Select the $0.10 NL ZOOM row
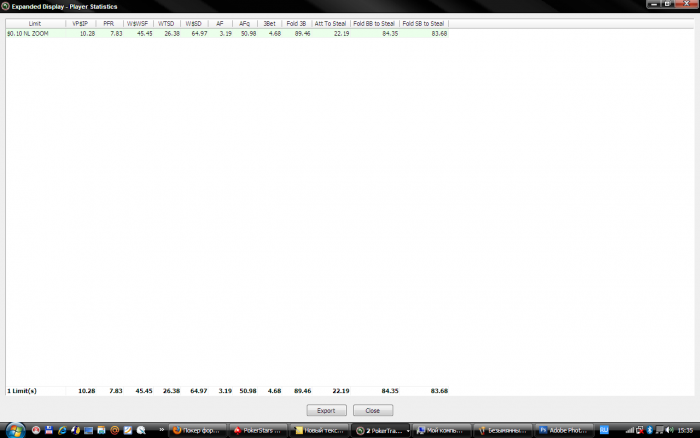Screen dimensions: 700x438 coord(227,33)
